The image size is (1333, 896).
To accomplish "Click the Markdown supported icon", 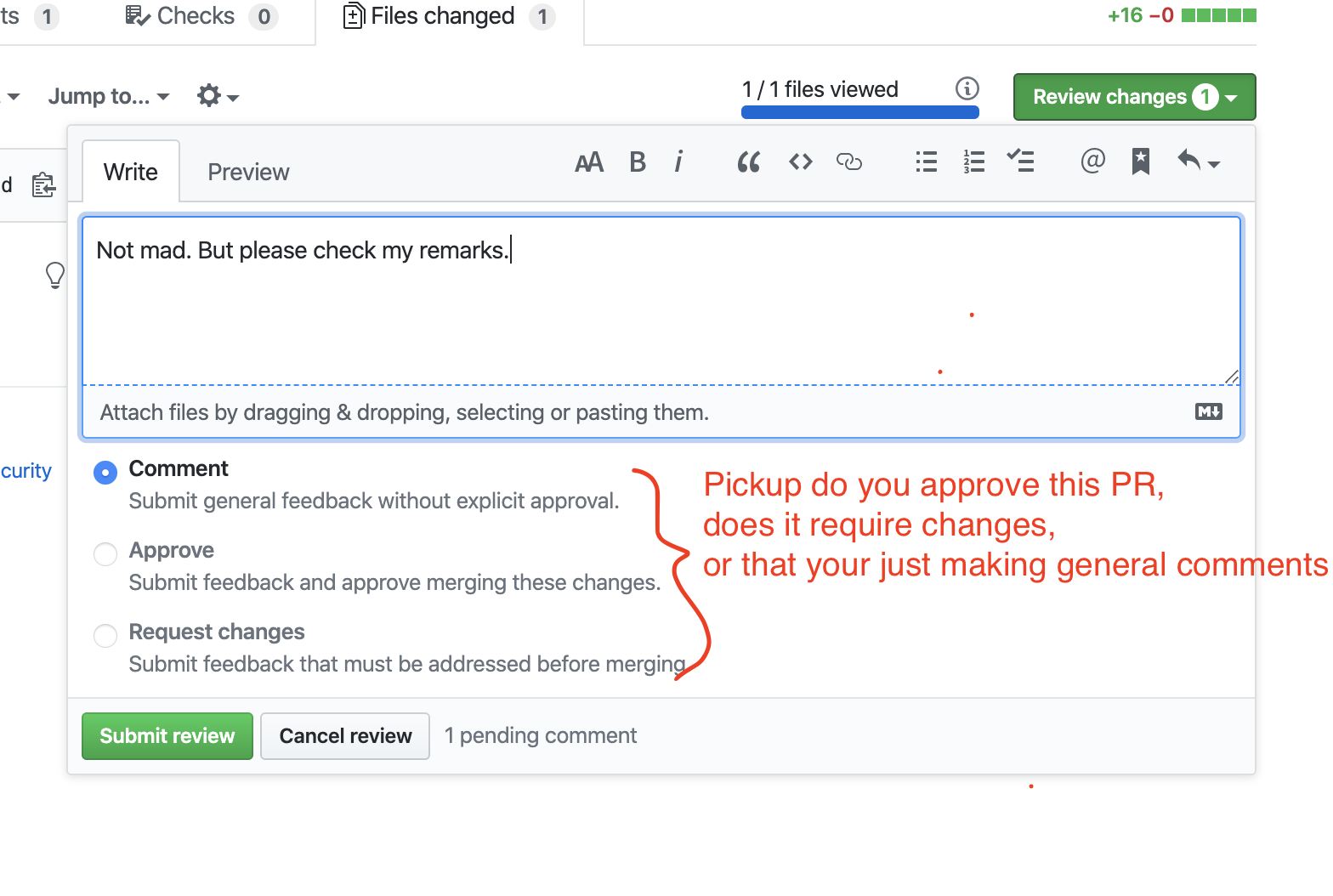I will (x=1208, y=412).
